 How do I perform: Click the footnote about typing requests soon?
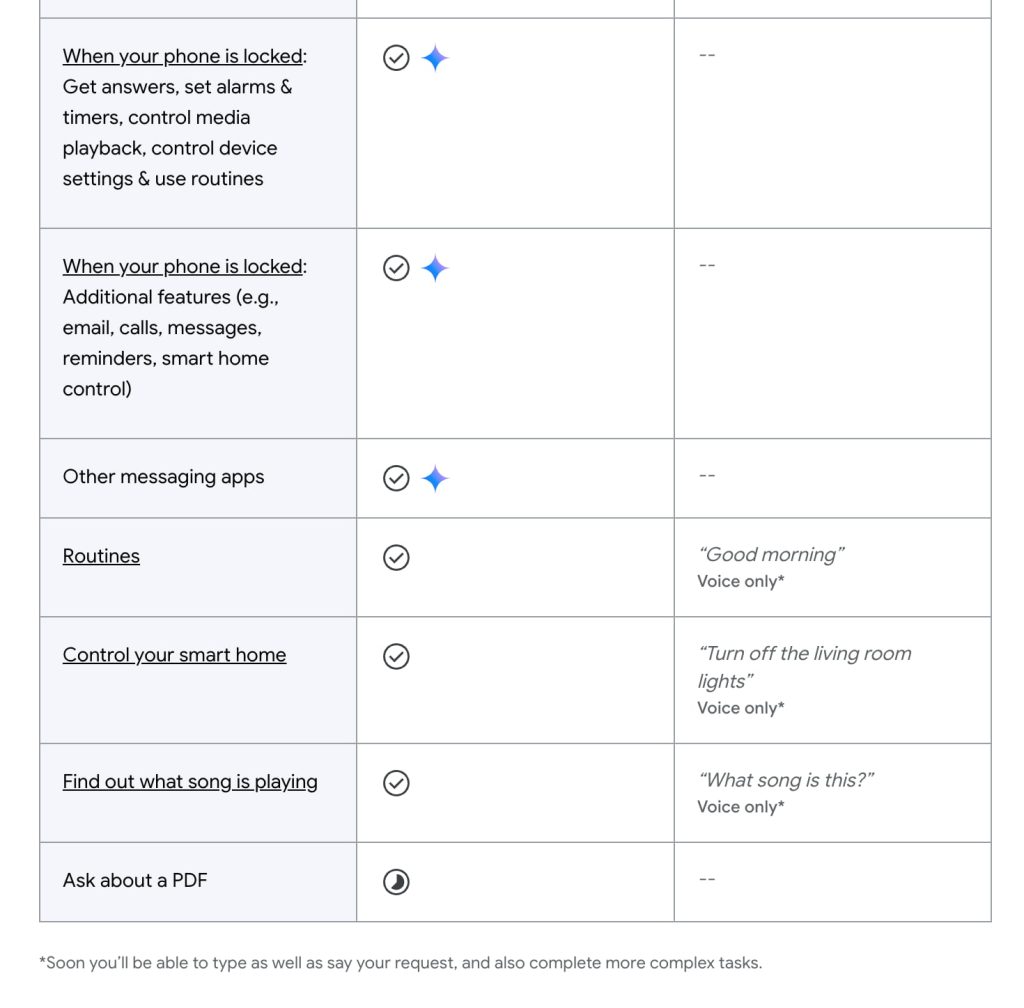(x=400, y=963)
